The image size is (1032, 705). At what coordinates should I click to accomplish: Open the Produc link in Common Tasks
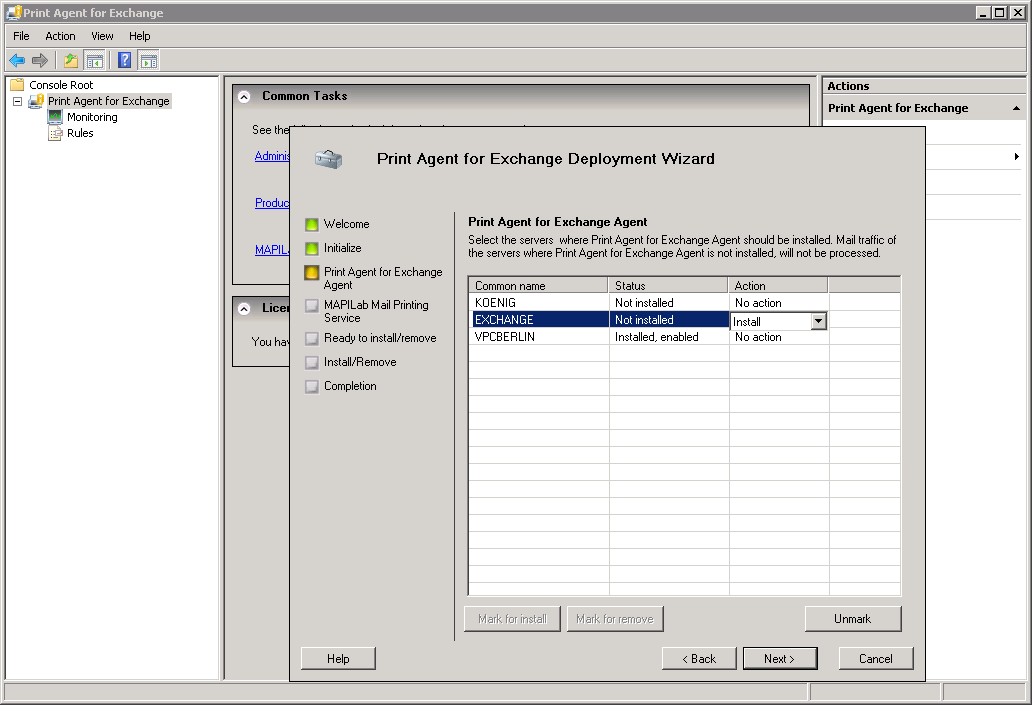(272, 203)
